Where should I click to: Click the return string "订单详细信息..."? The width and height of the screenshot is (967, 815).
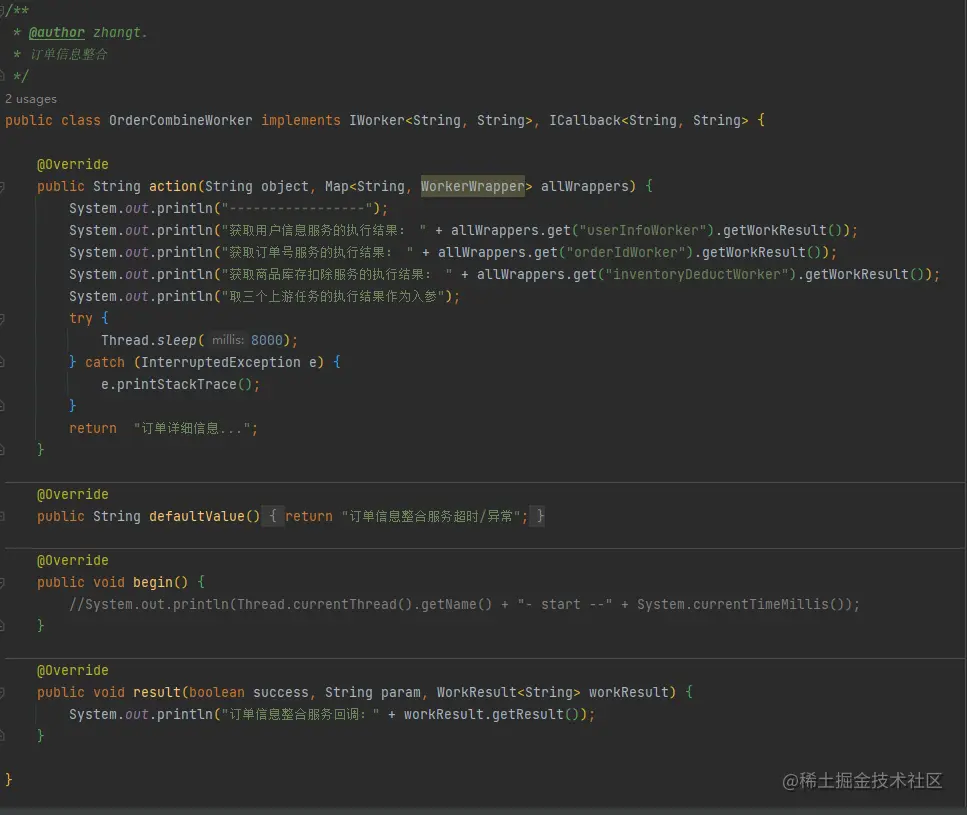coord(192,428)
